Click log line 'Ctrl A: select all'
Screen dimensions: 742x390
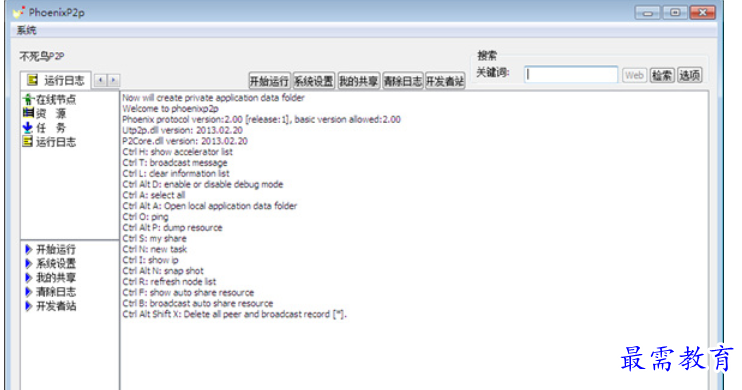153,195
